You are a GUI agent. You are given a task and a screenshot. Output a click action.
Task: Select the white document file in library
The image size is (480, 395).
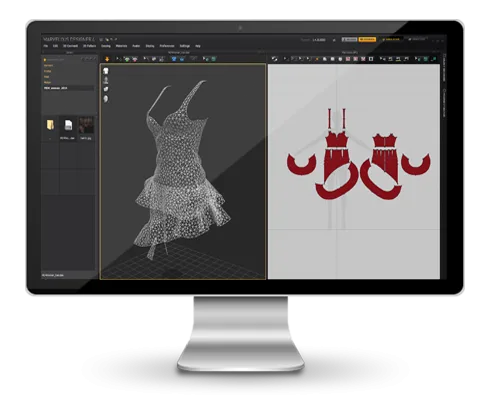[68, 125]
